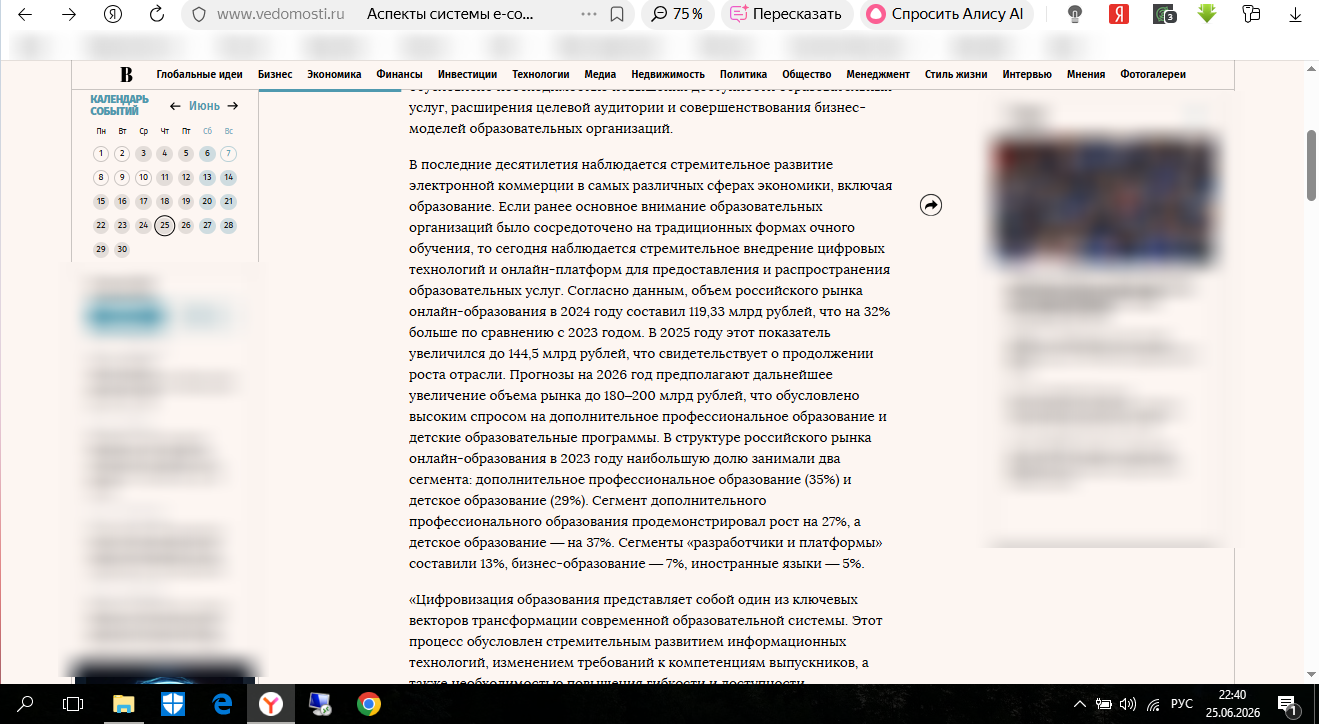1319x724 pixels.
Task: Switch to Yandex Browser on taskbar
Action: [270, 704]
